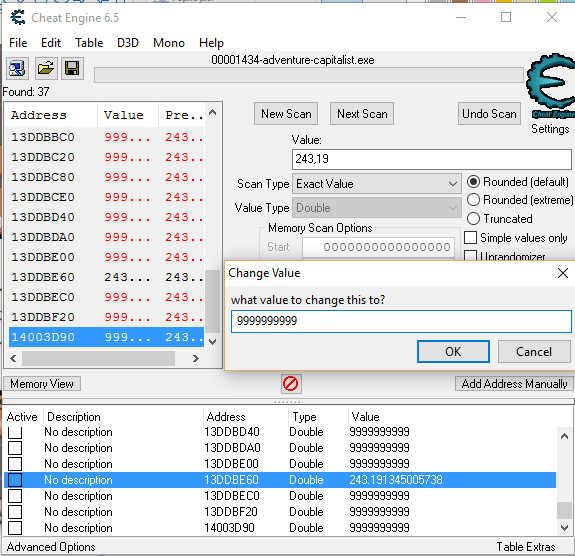This screenshot has height=556, width=575.
Task: Open the Scan Type dropdown
Action: coord(377,184)
